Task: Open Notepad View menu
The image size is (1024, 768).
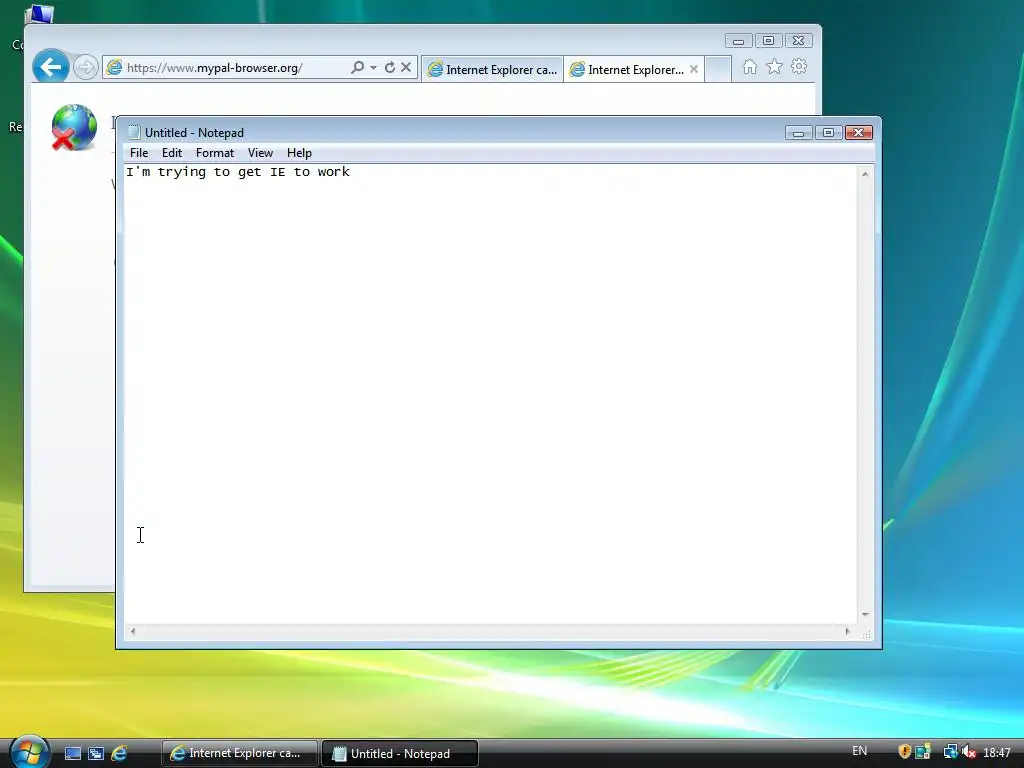Action: pos(260,153)
